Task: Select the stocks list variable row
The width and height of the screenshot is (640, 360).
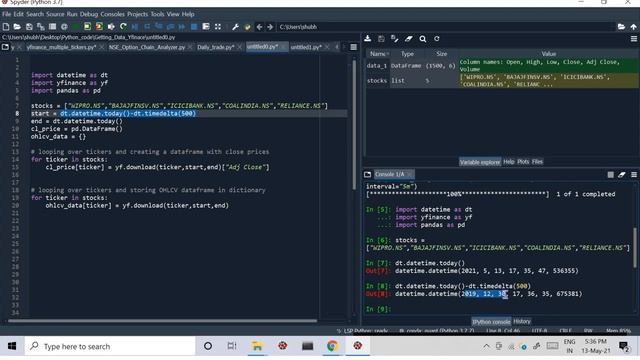Action: (502, 81)
